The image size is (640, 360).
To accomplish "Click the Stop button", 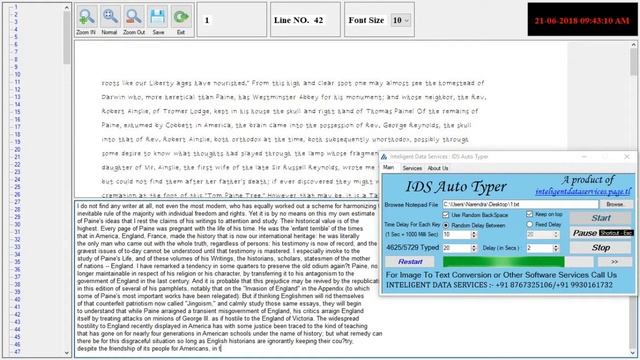I will 601,248.
